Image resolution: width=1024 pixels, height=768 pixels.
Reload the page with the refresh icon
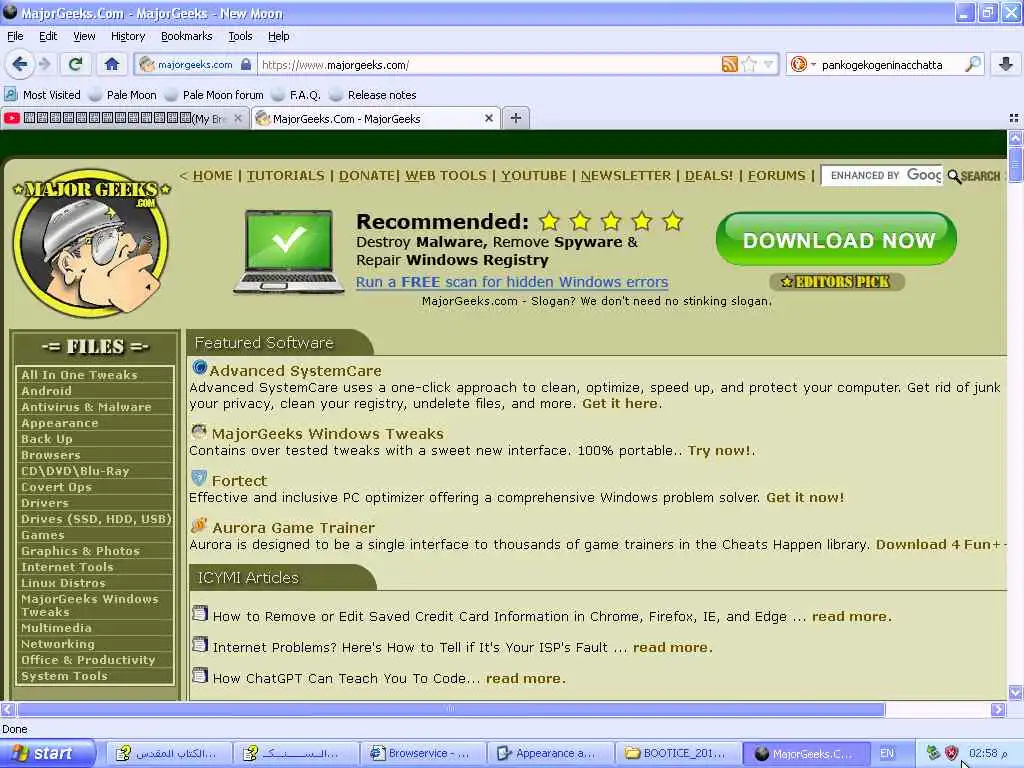[75, 64]
